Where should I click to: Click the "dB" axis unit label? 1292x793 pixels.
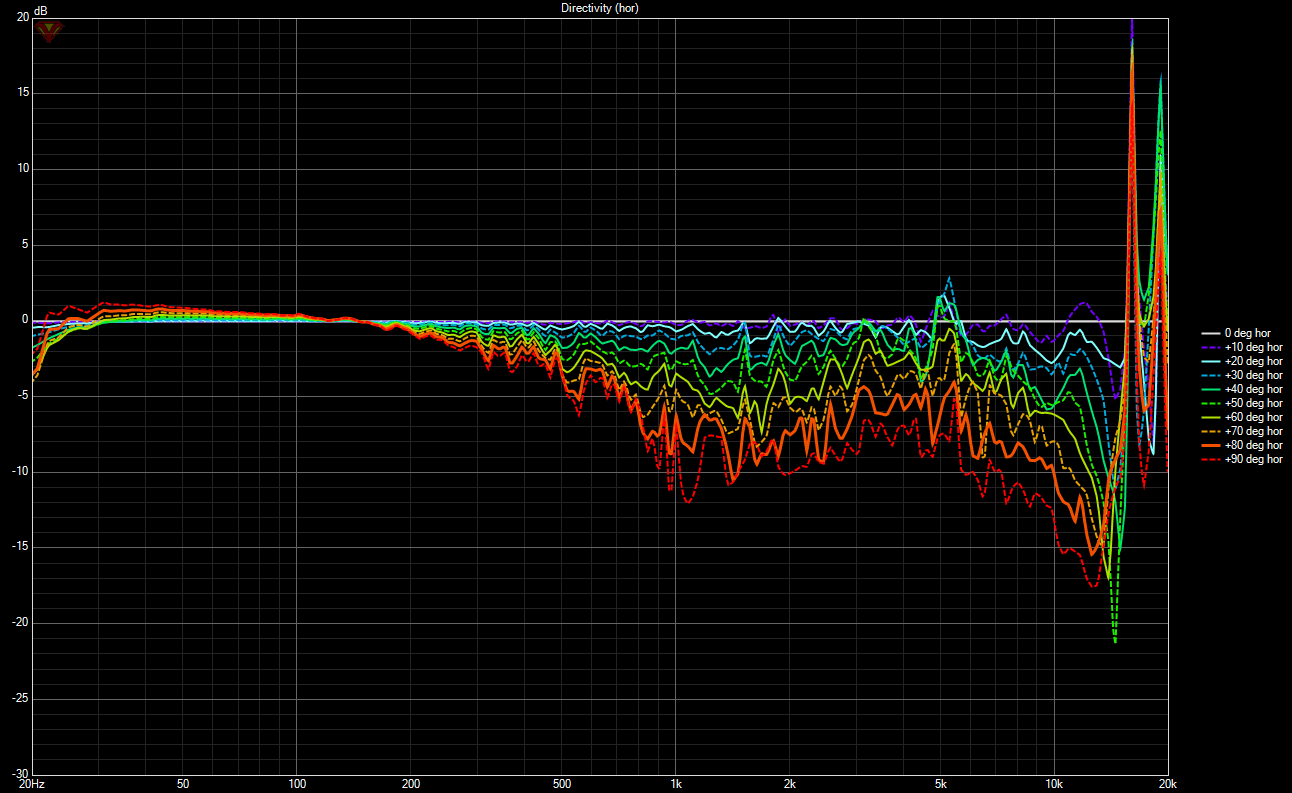(x=41, y=10)
